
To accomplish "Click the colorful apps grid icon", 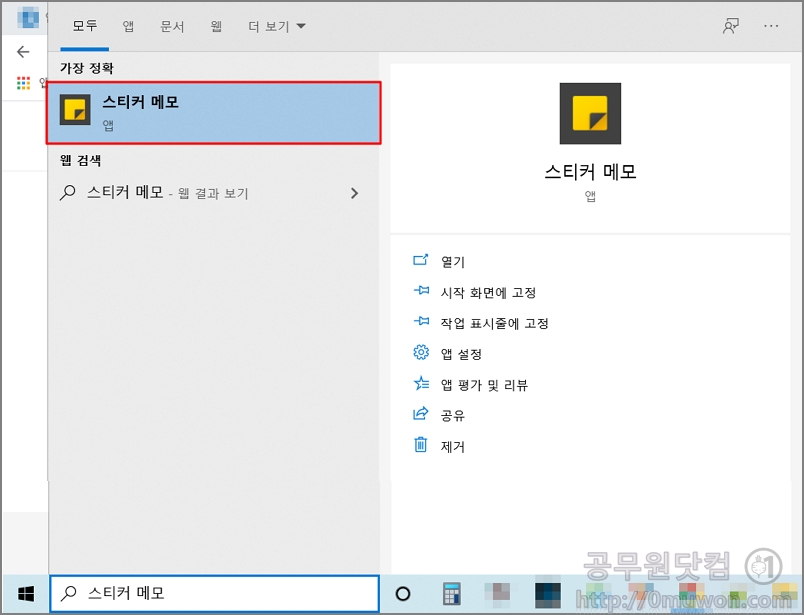I will [x=24, y=83].
